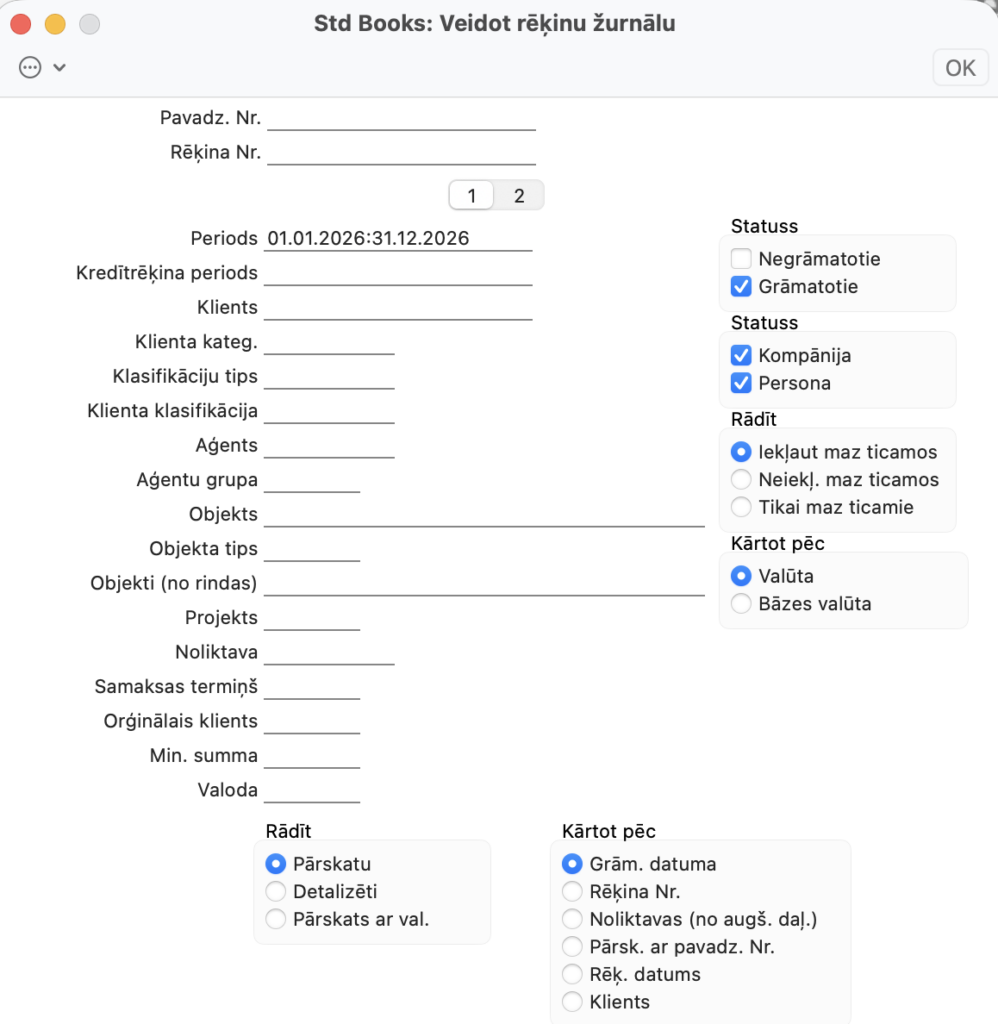Focus the Objekta tips field
Screen dimensions: 998x1024
tap(312, 549)
